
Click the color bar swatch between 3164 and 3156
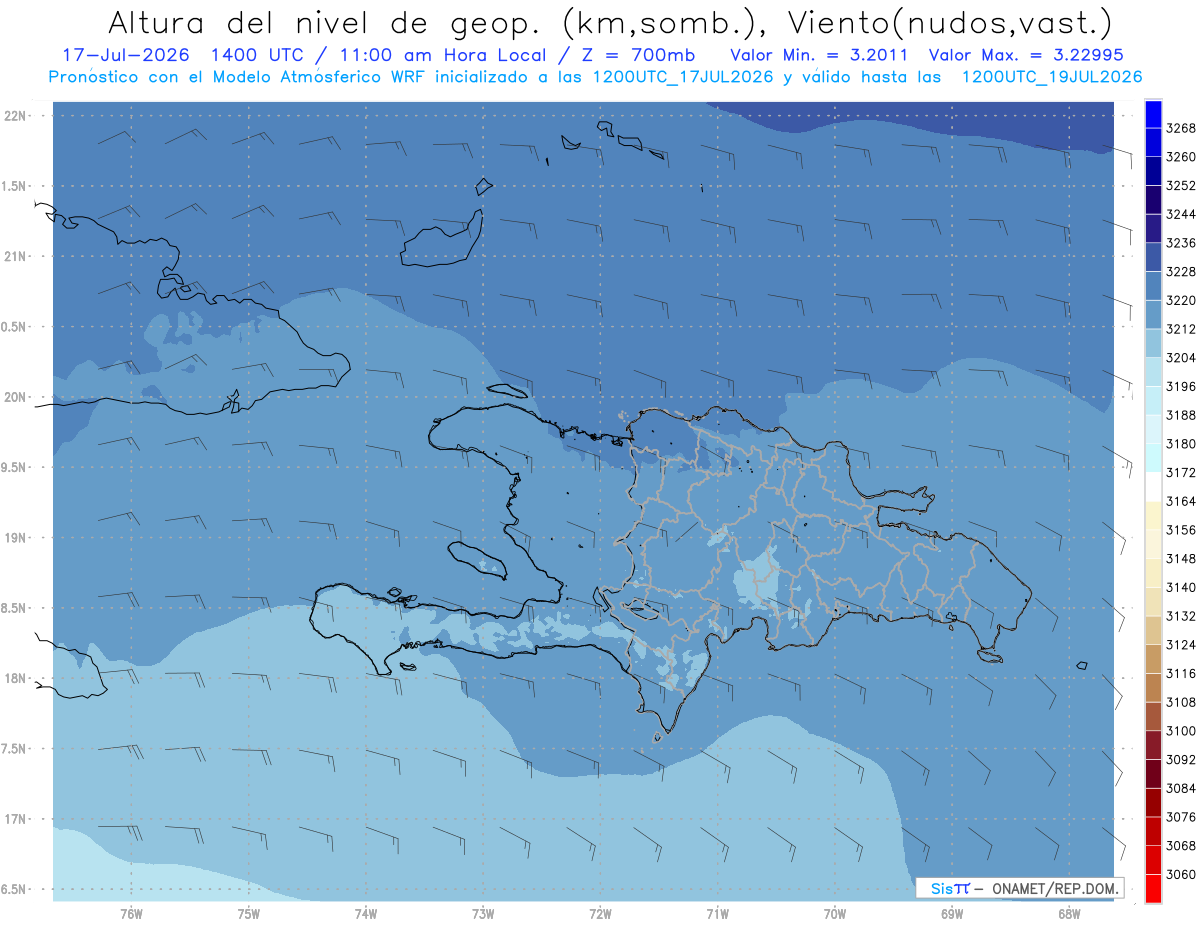pos(1153,516)
